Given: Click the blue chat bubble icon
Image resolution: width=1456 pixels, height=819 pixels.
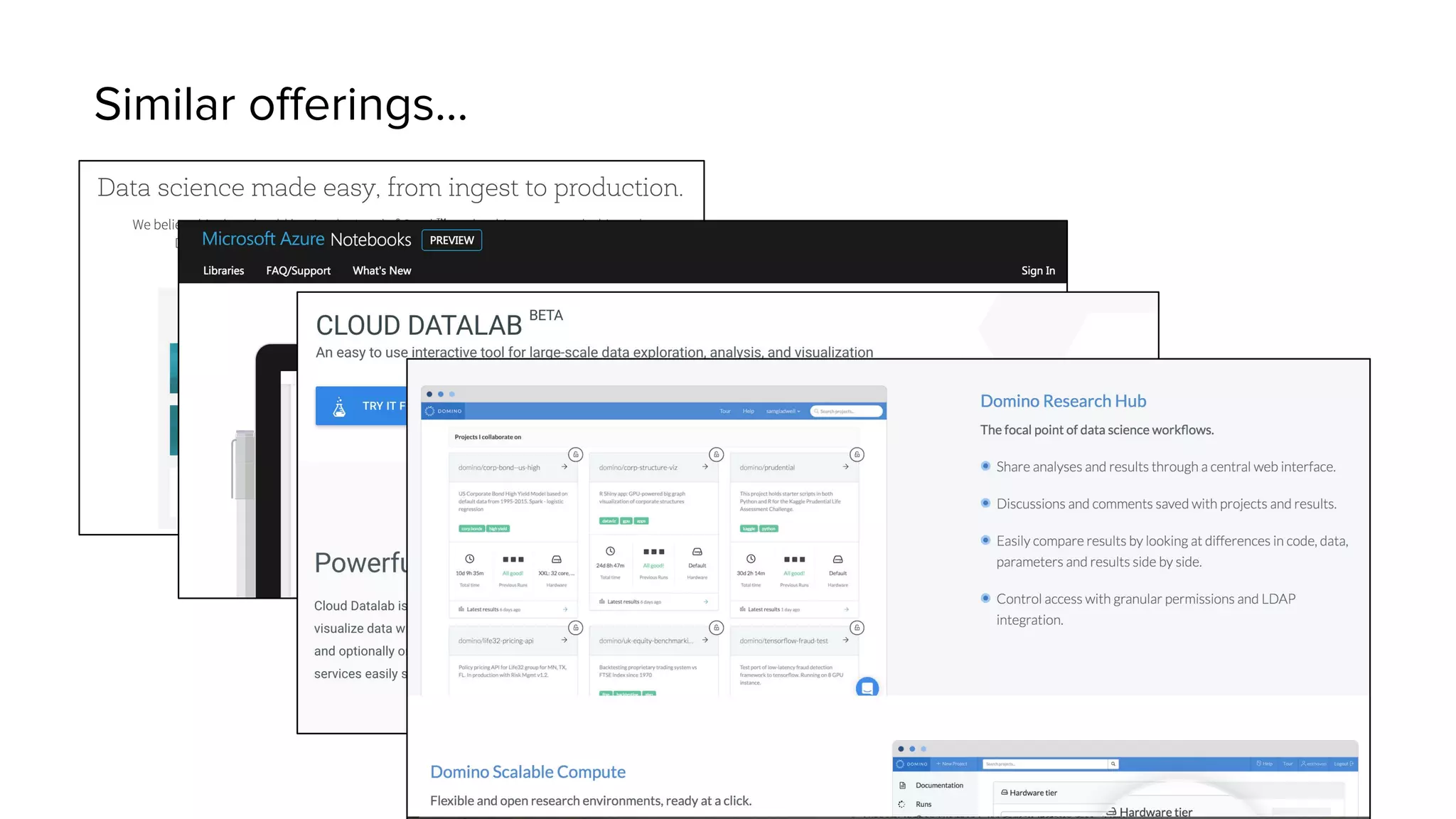Looking at the screenshot, I should (867, 687).
